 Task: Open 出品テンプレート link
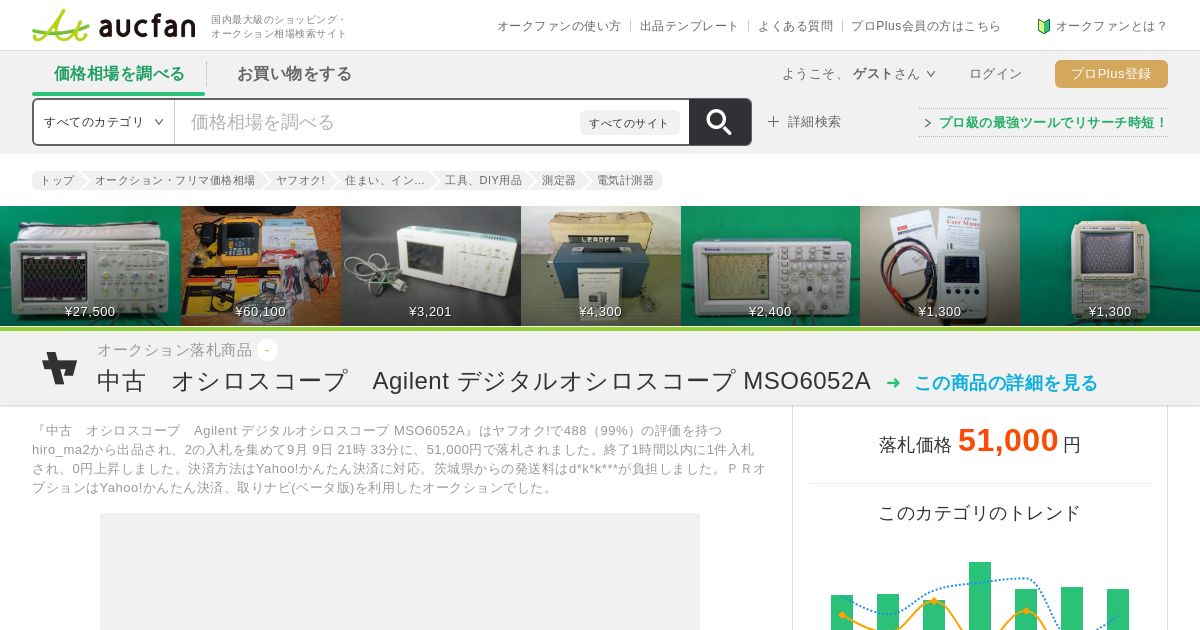689,26
